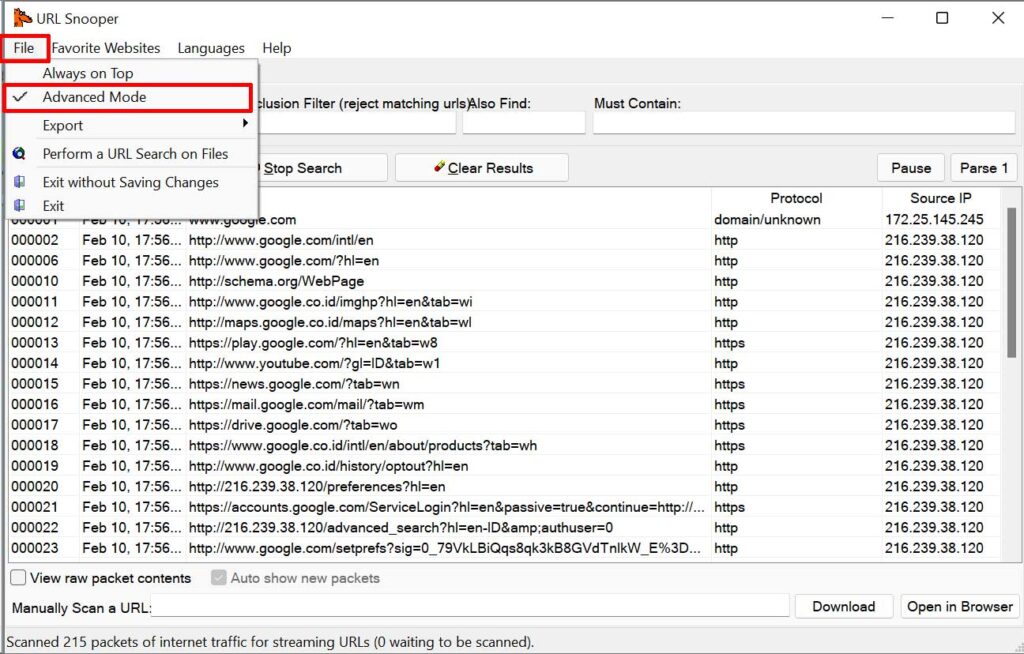This screenshot has height=654, width=1024.
Task: Sort by the Protocol column header
Action: tap(796, 198)
